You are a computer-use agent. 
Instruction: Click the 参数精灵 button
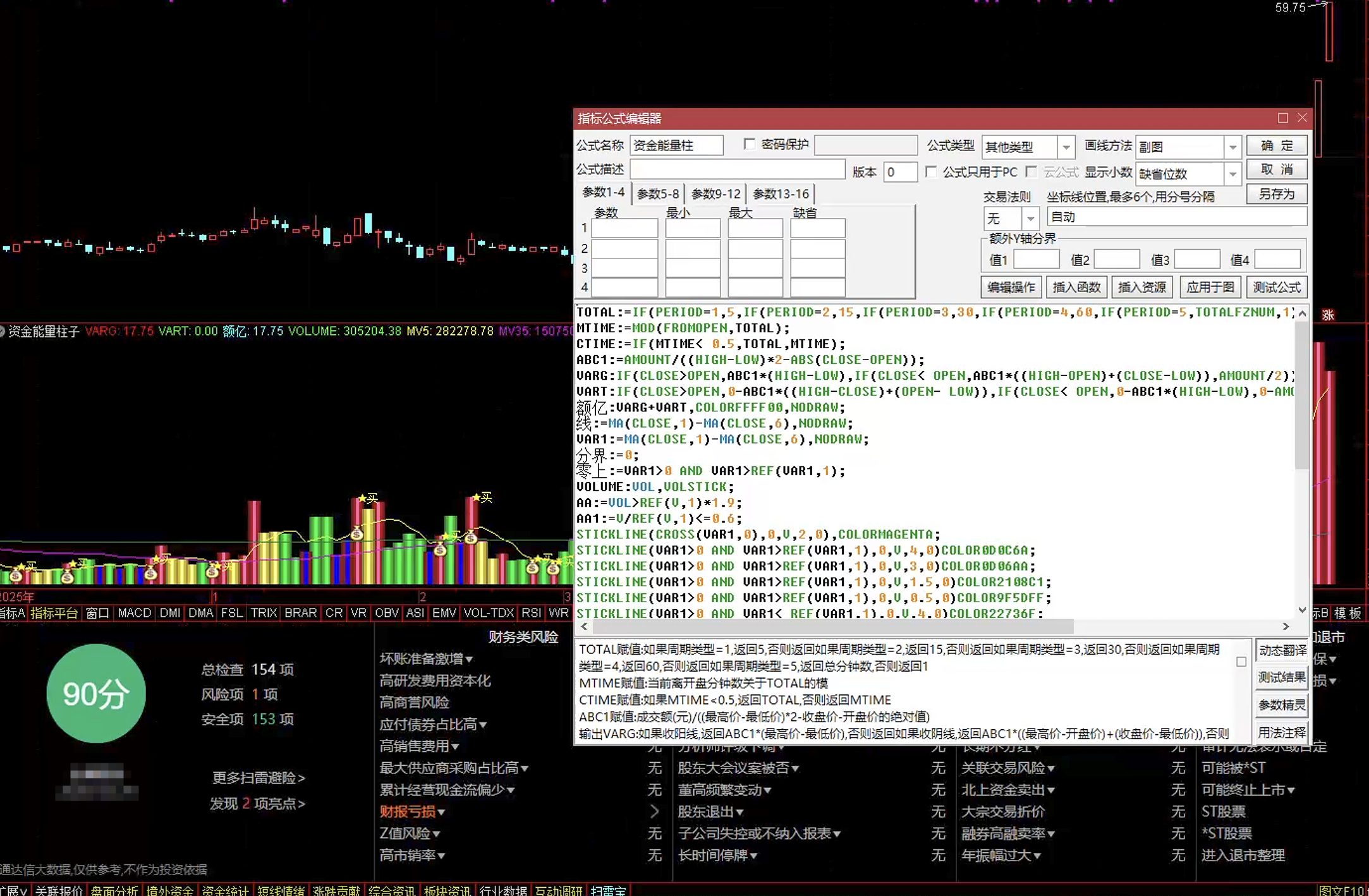click(x=1282, y=705)
